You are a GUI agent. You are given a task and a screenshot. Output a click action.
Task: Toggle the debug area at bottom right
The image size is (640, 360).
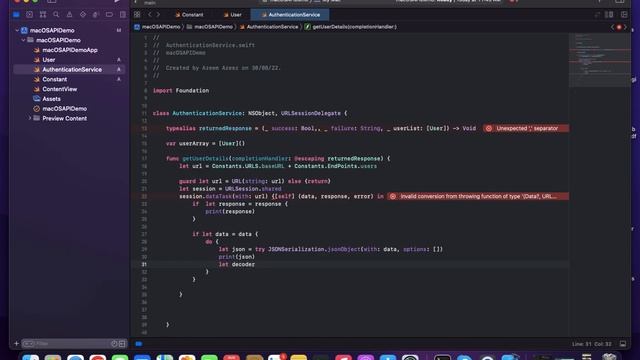623,344
